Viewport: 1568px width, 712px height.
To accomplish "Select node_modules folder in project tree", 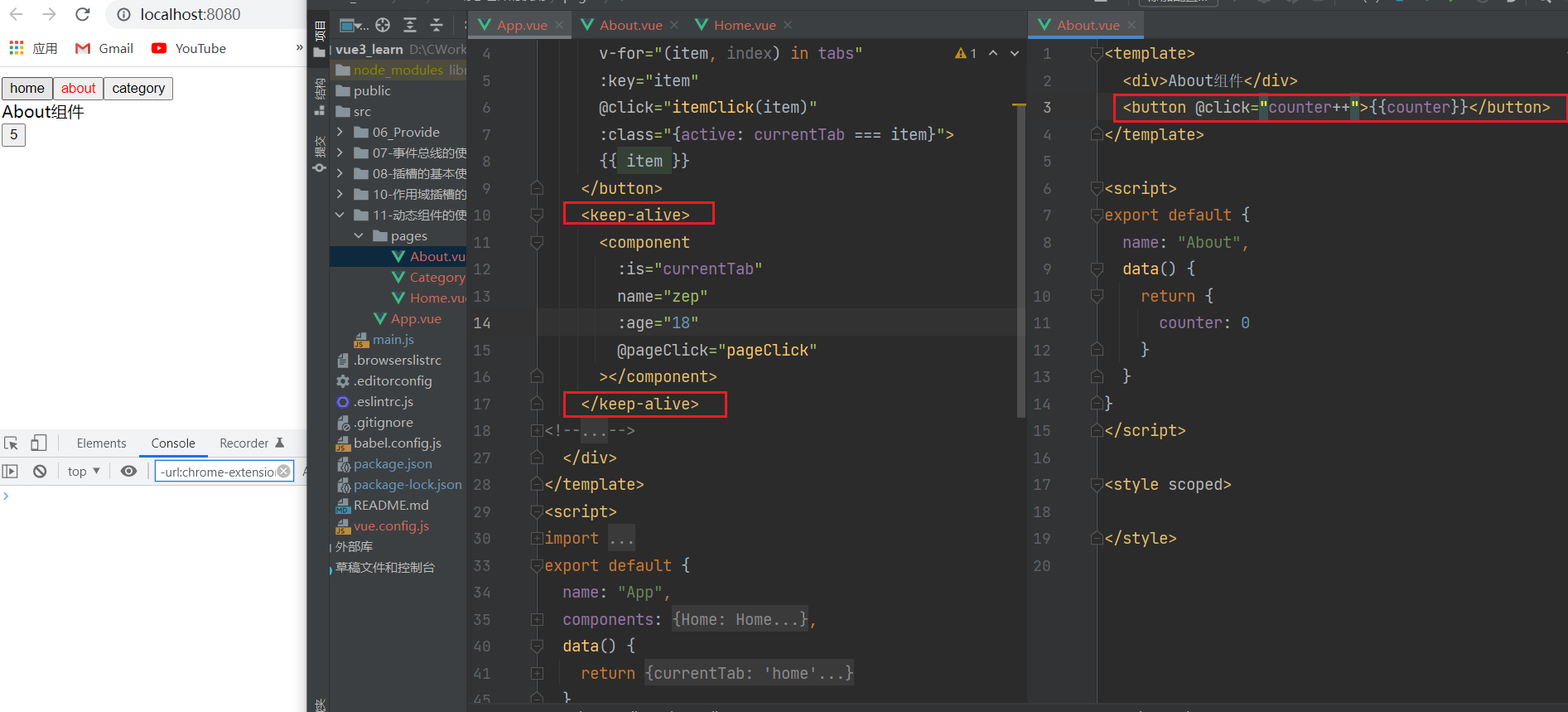I will coord(400,70).
